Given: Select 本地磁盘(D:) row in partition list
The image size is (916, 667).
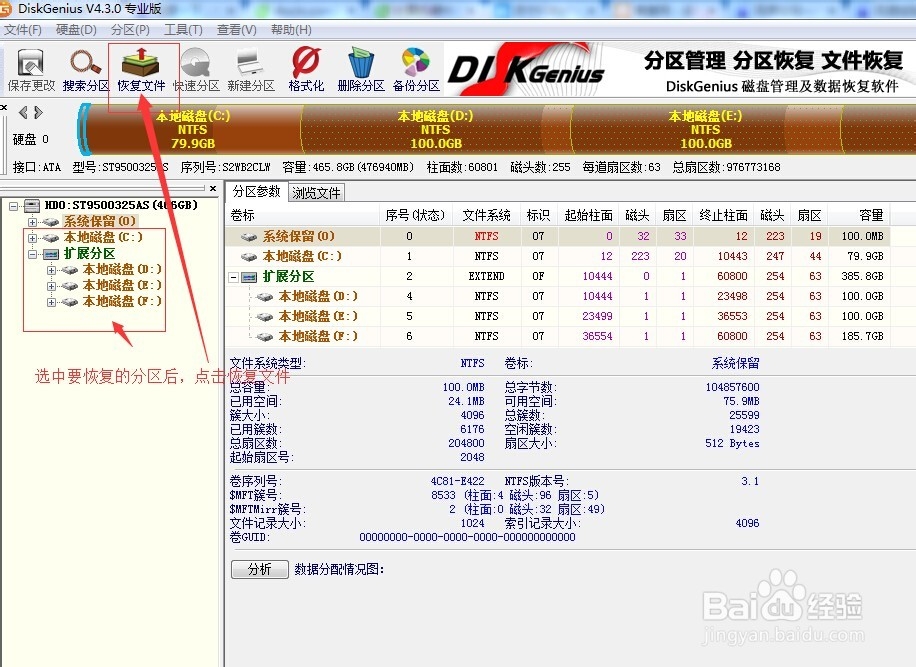Looking at the screenshot, I should tap(318, 296).
